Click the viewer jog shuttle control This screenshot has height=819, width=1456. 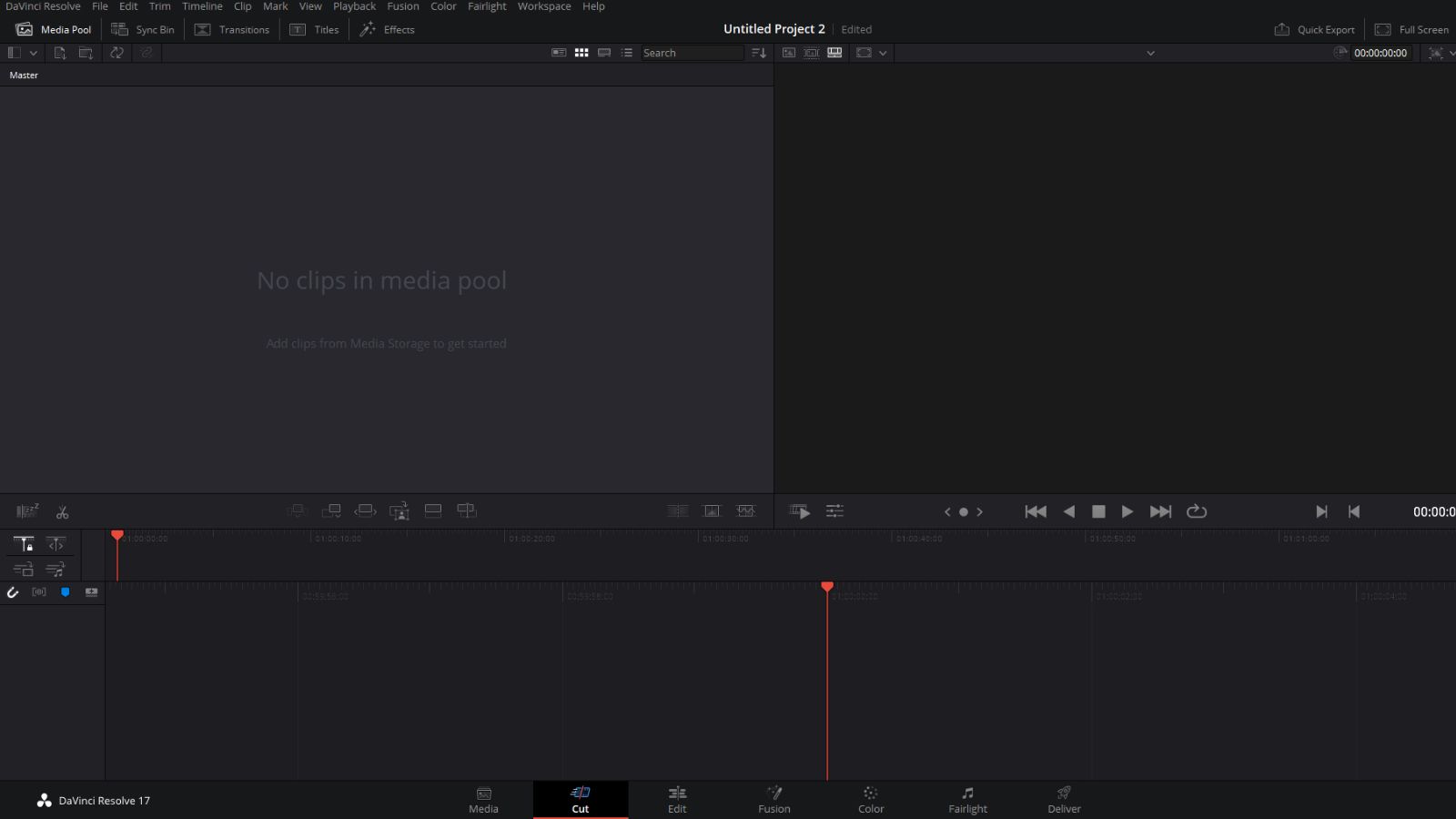coord(964,511)
